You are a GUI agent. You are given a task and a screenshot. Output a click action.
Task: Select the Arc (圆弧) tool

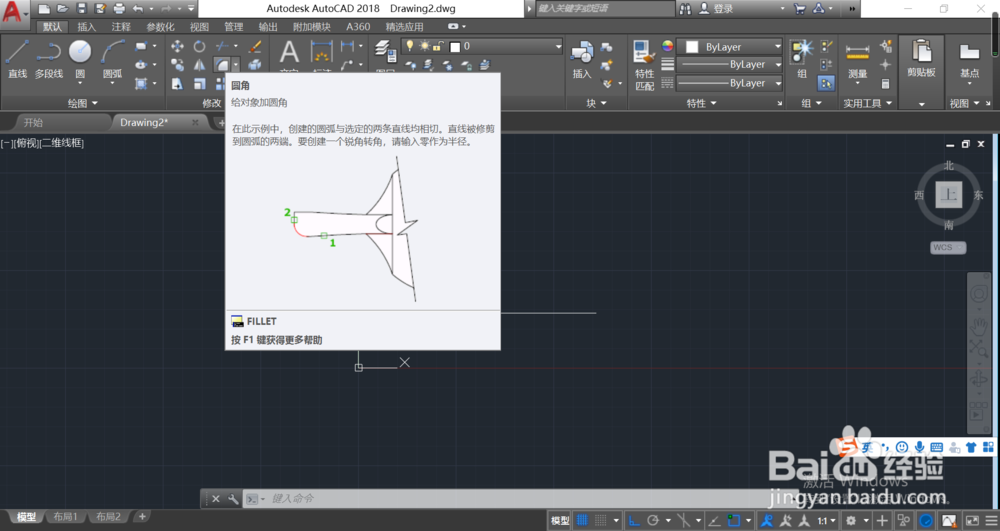(x=112, y=59)
